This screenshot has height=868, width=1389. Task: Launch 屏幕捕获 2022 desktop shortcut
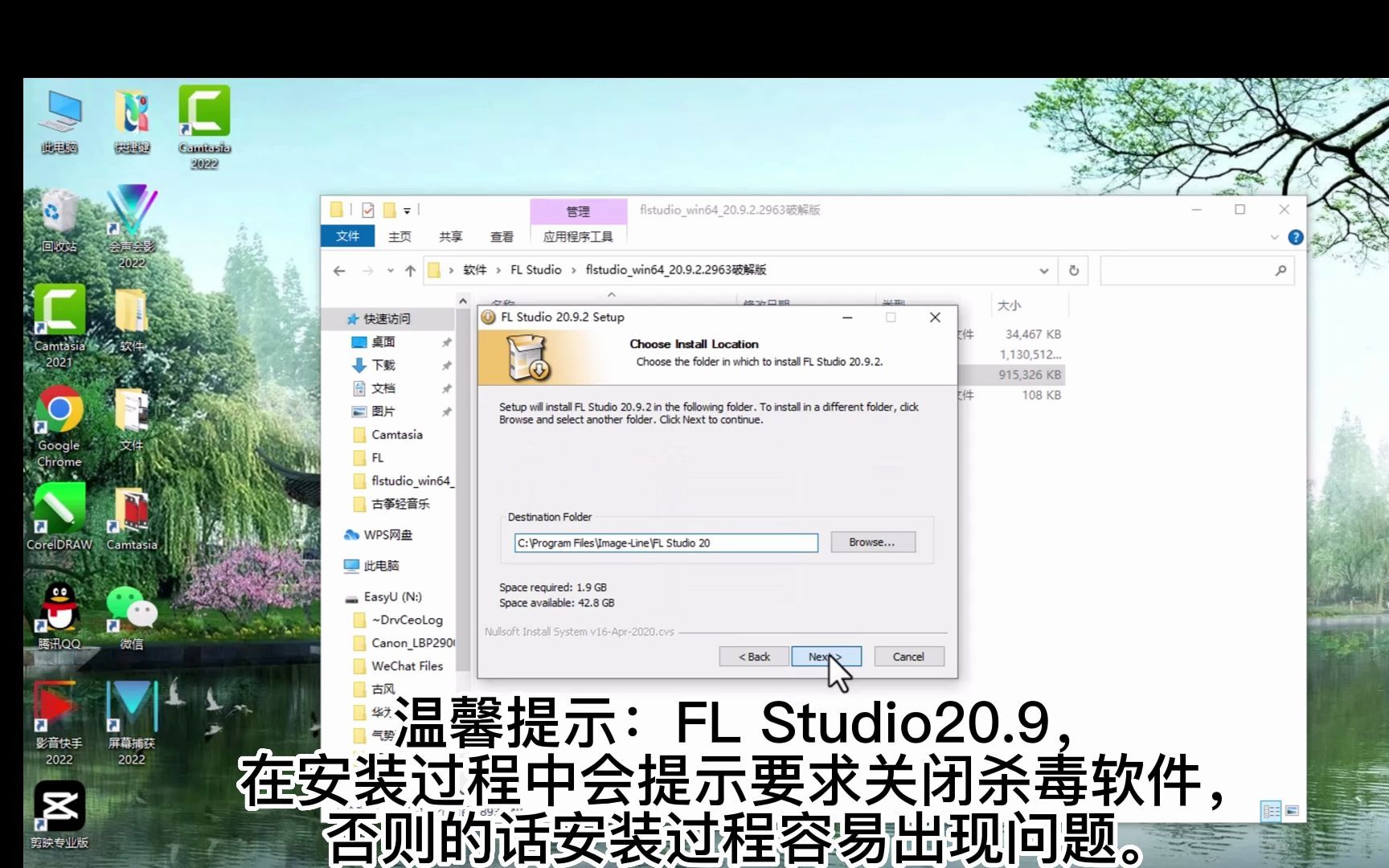[132, 723]
